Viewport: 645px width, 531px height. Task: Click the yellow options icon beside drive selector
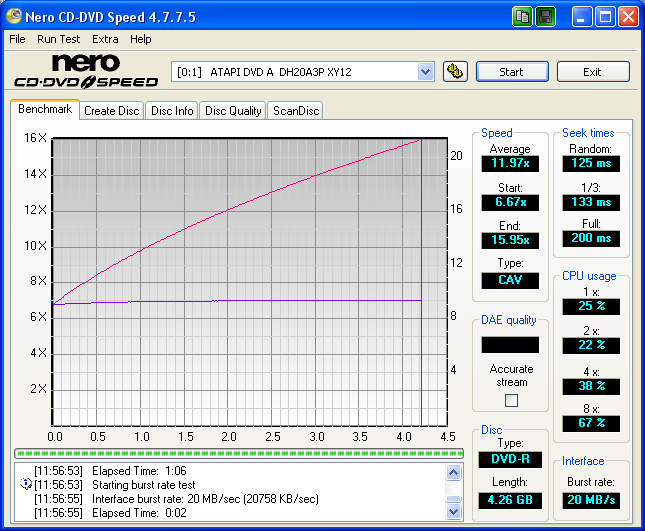[455, 71]
